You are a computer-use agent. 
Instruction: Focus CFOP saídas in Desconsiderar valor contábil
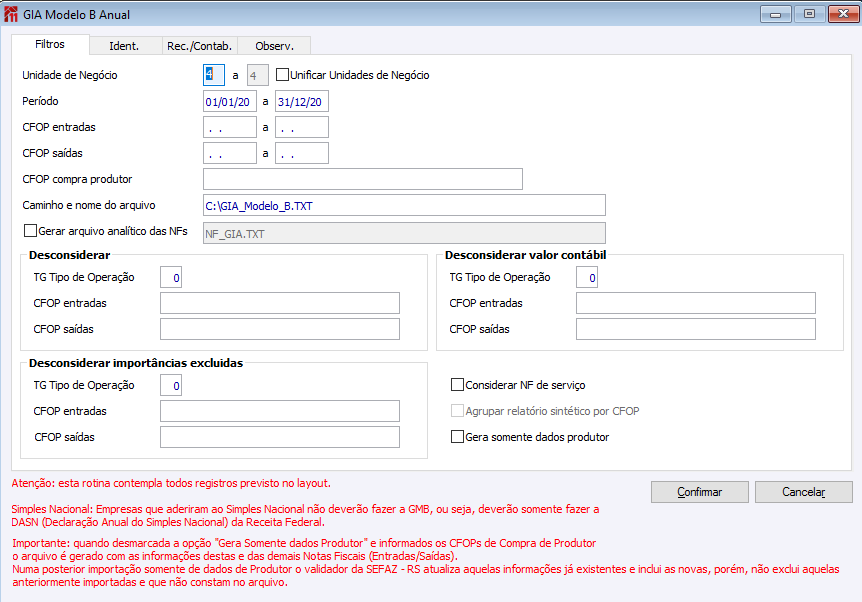[x=696, y=329]
